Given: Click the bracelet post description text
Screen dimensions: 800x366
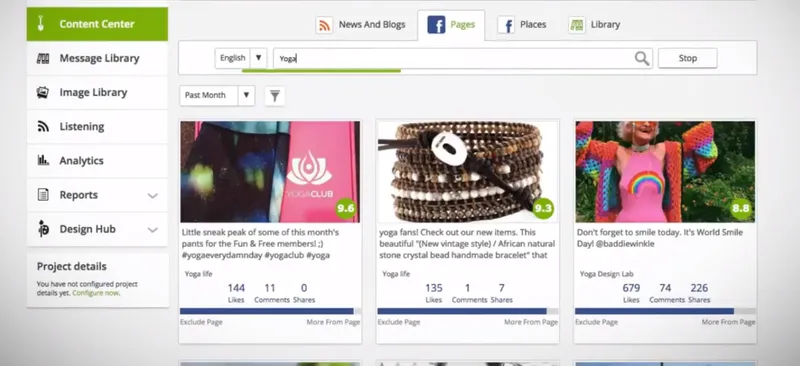Looking at the screenshot, I should coord(467,243).
